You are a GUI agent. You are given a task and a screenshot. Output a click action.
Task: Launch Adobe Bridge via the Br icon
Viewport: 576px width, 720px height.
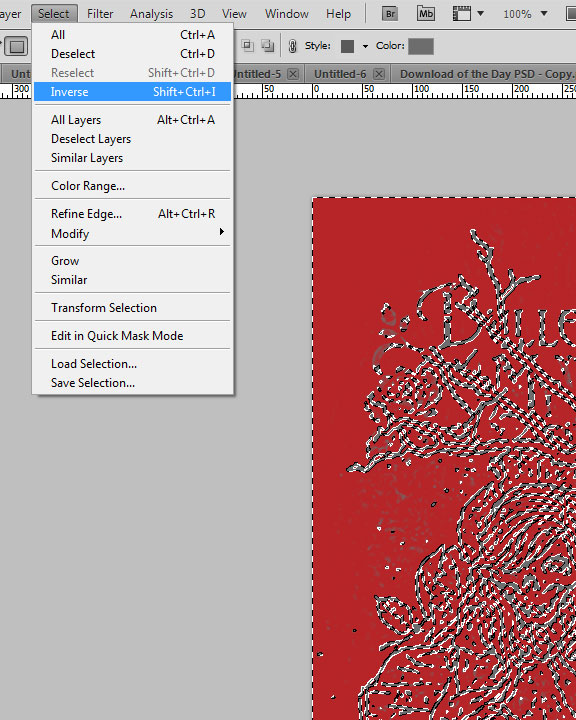(x=390, y=14)
